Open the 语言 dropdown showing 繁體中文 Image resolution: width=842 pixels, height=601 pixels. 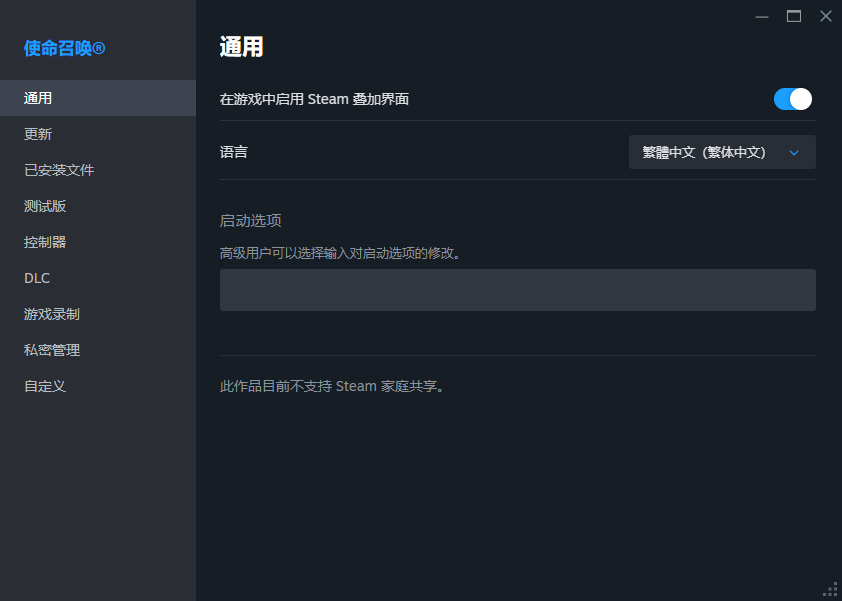click(721, 152)
